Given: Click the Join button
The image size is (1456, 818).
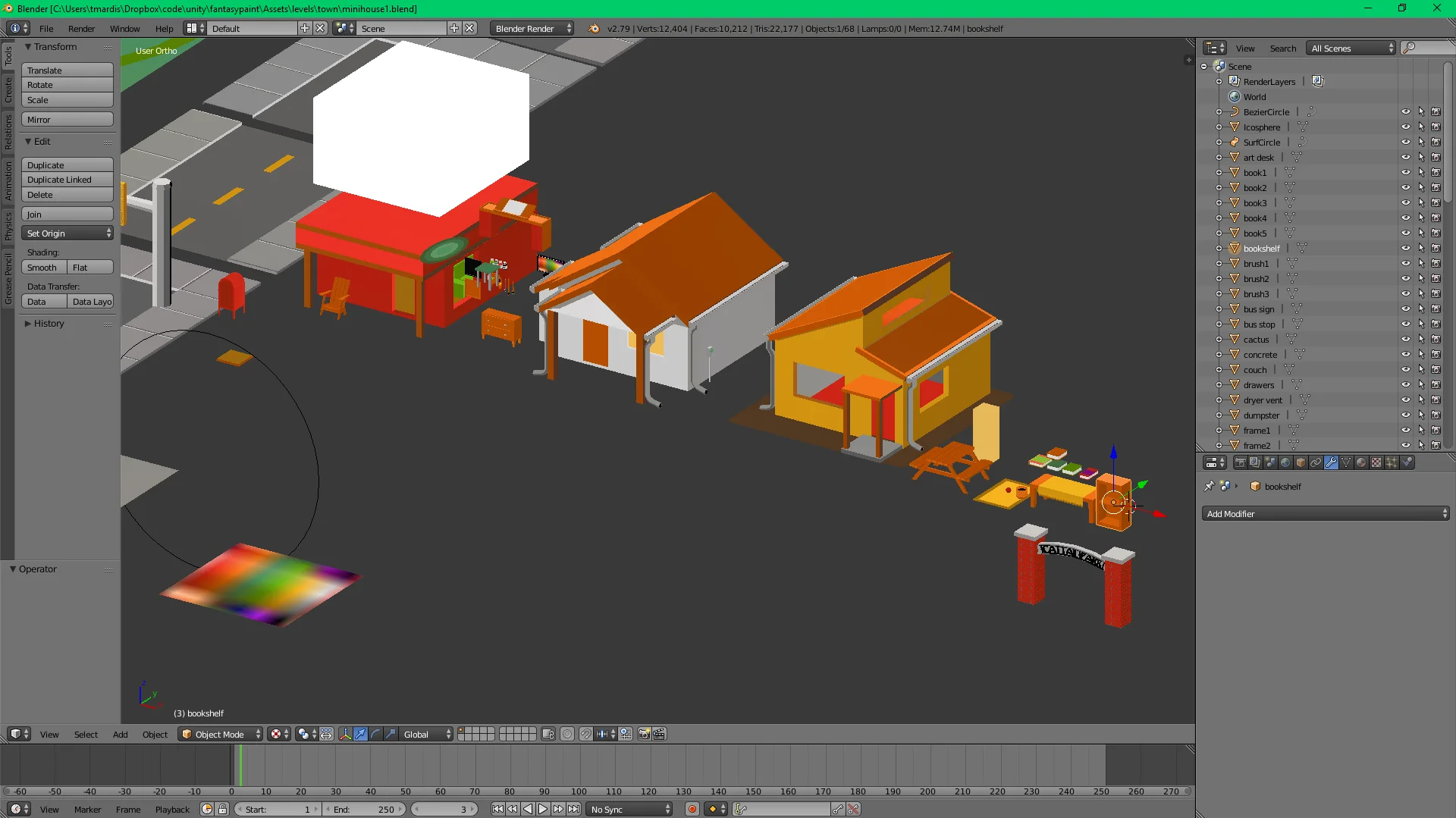Looking at the screenshot, I should pos(67,215).
